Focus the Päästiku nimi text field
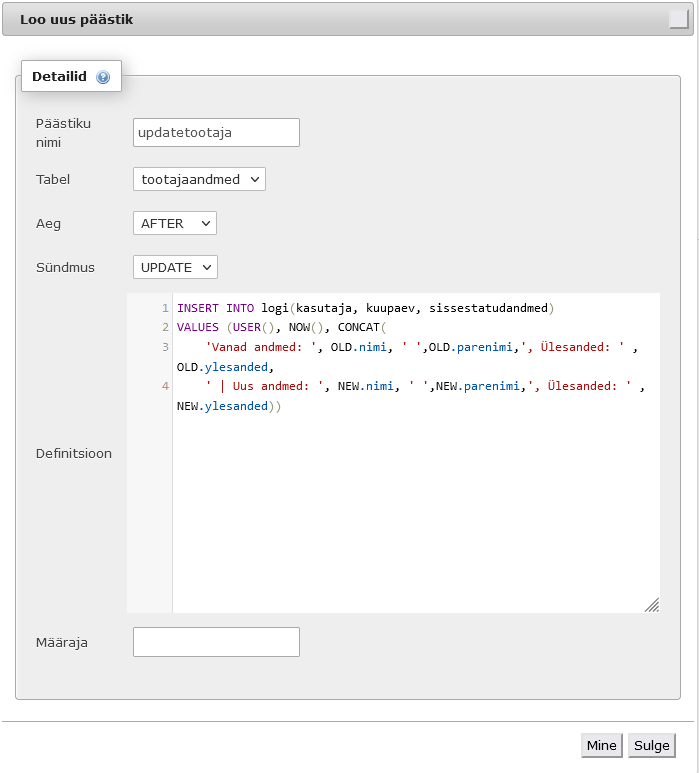 click(x=216, y=132)
